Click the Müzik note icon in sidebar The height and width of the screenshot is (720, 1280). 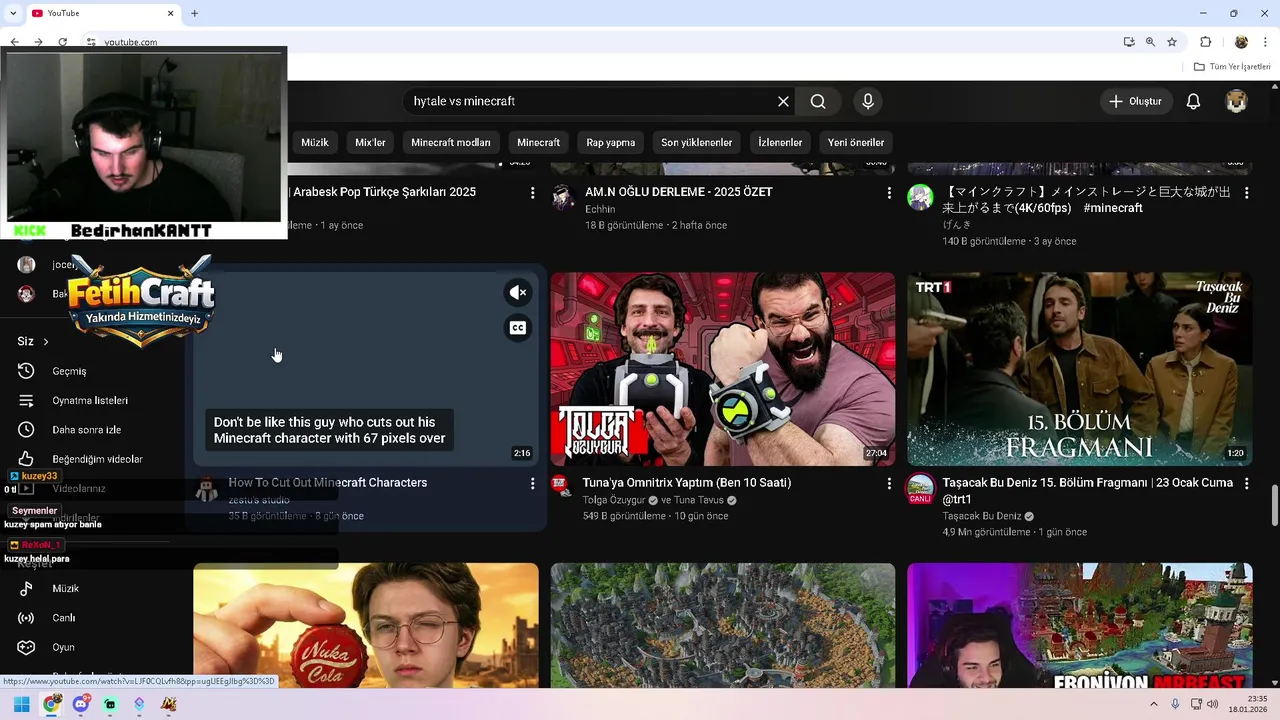[26, 588]
